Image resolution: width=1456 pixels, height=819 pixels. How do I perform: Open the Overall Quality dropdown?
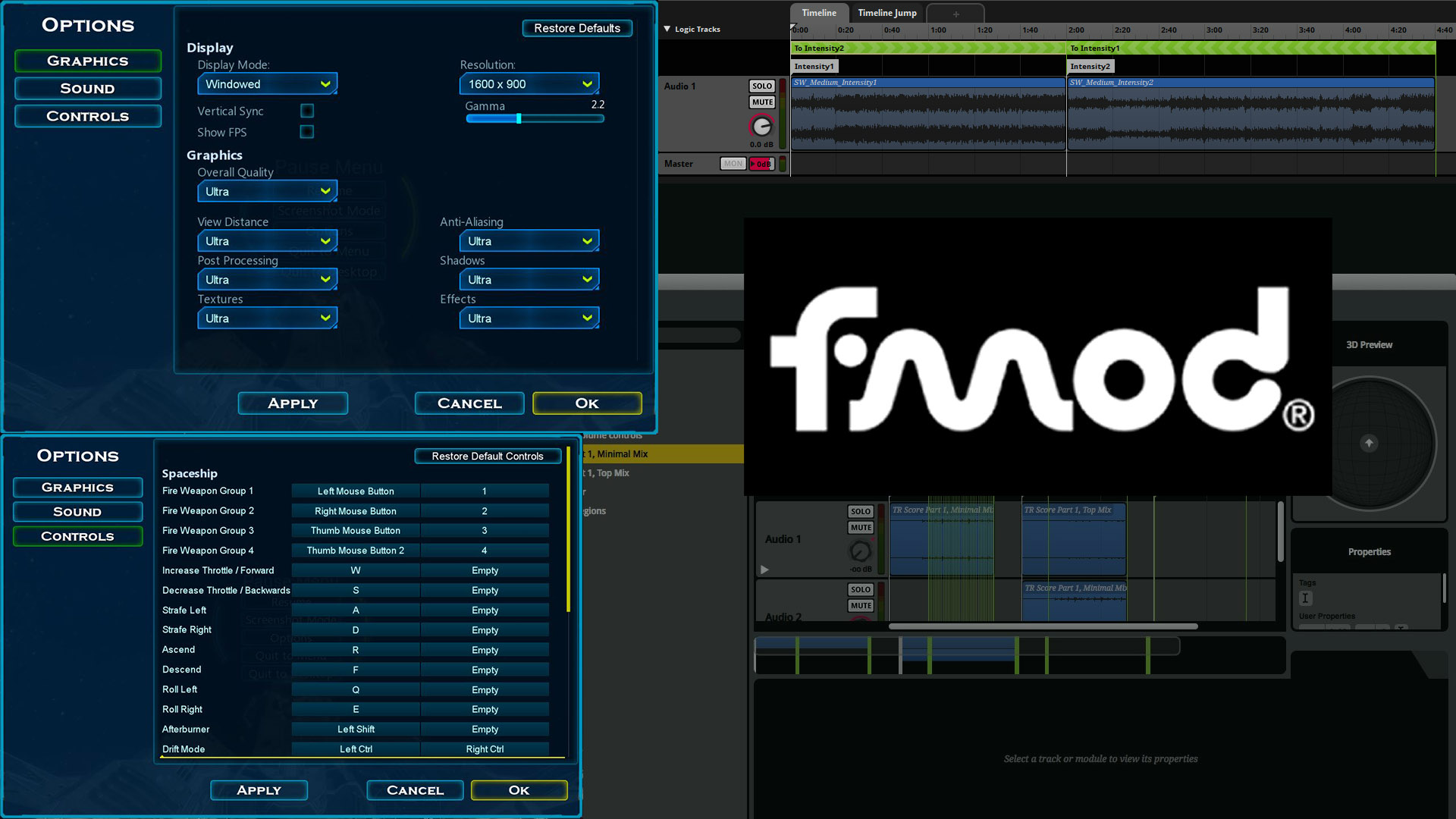pyautogui.click(x=267, y=192)
